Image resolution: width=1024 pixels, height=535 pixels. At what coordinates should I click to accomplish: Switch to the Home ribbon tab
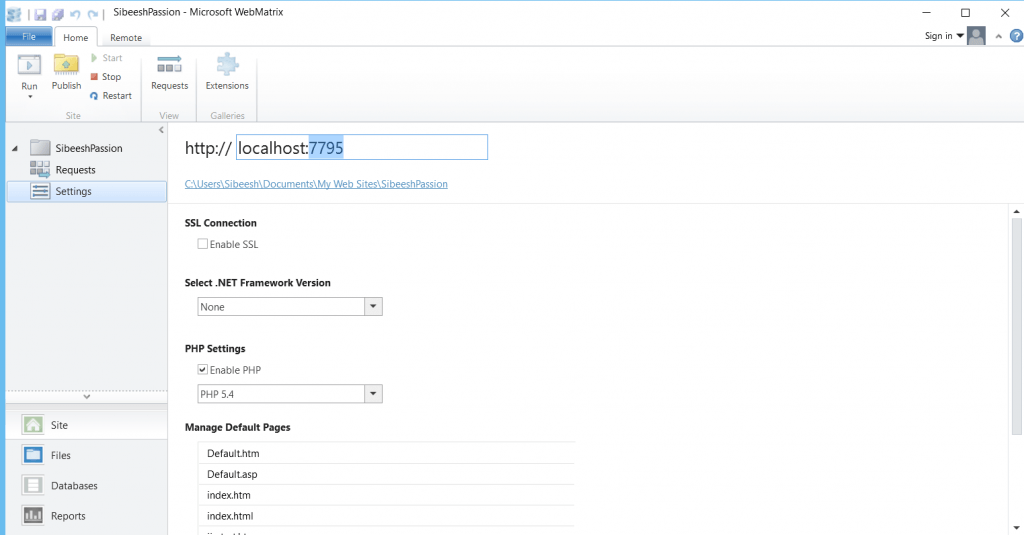[76, 37]
